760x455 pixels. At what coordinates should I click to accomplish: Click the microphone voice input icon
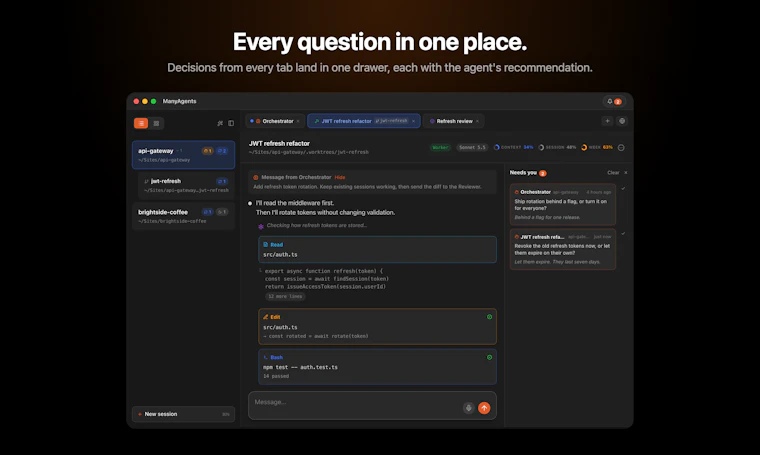(468, 408)
